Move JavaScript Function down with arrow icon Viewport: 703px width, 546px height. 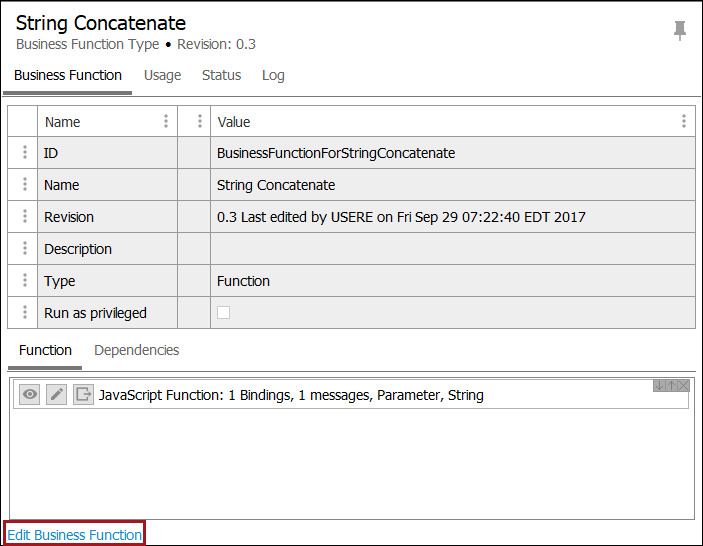pos(660,386)
